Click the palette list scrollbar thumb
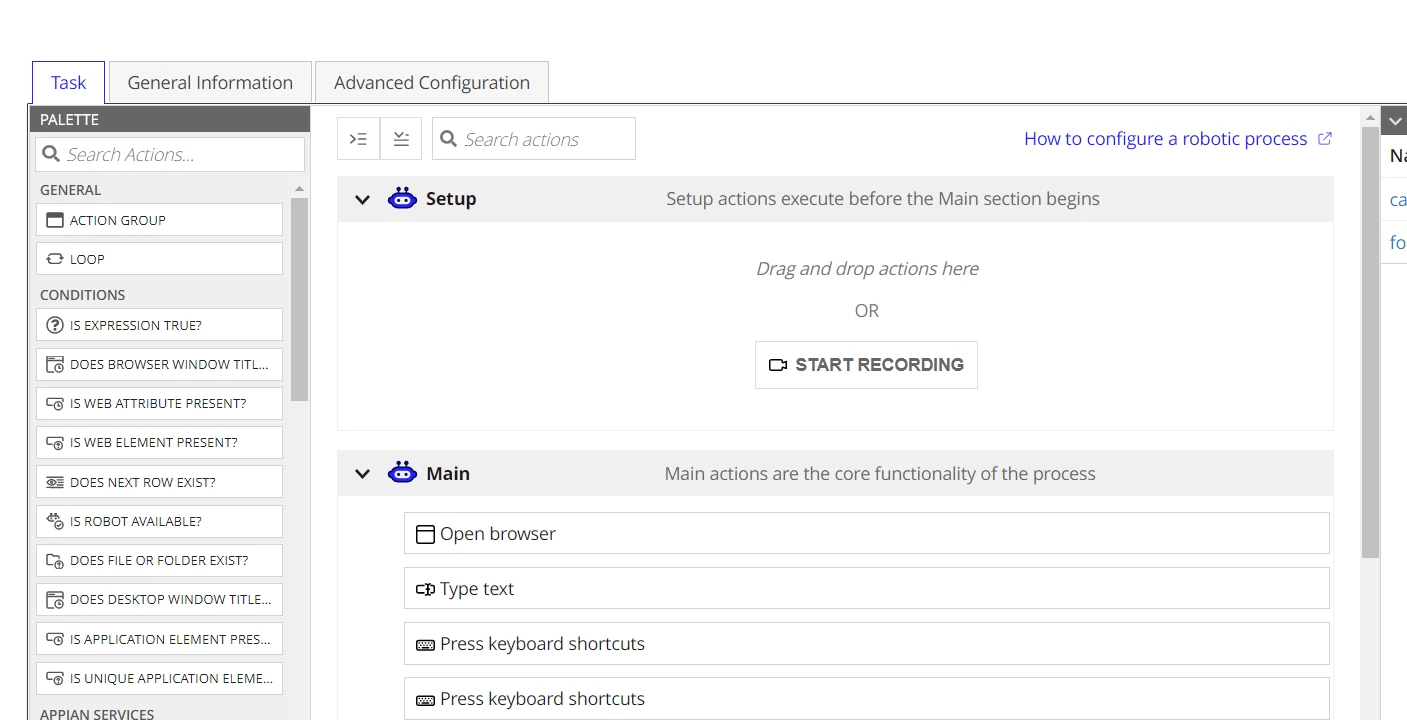 tap(299, 299)
